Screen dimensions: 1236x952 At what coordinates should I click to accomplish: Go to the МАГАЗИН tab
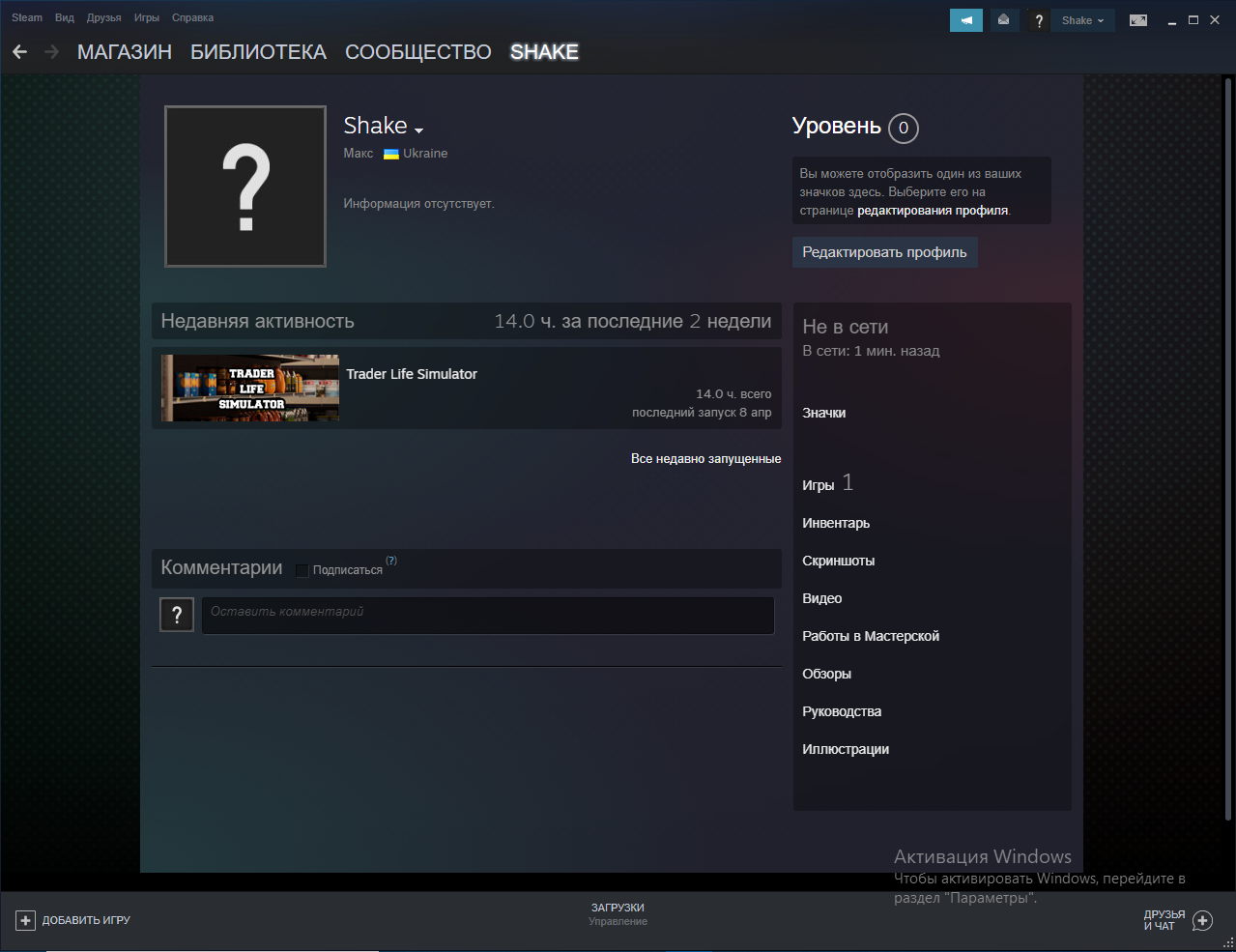tap(125, 52)
